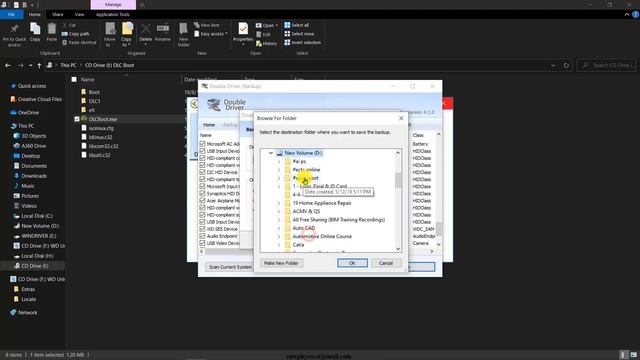Switch to the View ribbon tab
640x360 pixels.
click(79, 15)
